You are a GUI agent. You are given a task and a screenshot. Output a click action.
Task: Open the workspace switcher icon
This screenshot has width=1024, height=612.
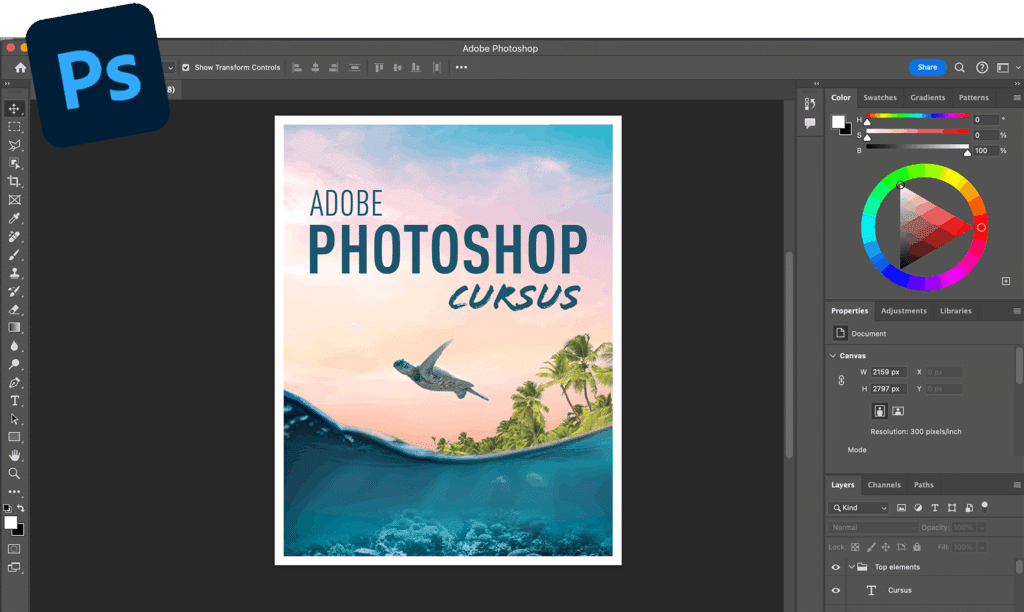tap(1003, 67)
